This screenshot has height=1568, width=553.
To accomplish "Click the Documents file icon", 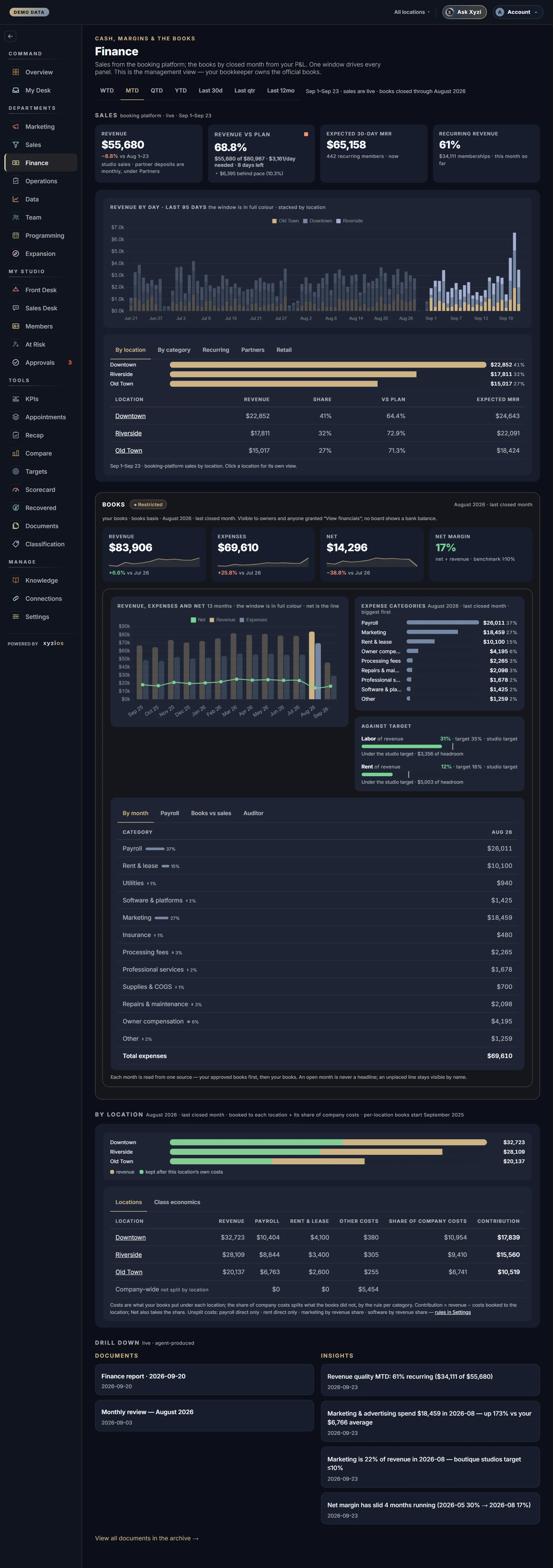I will [16, 526].
